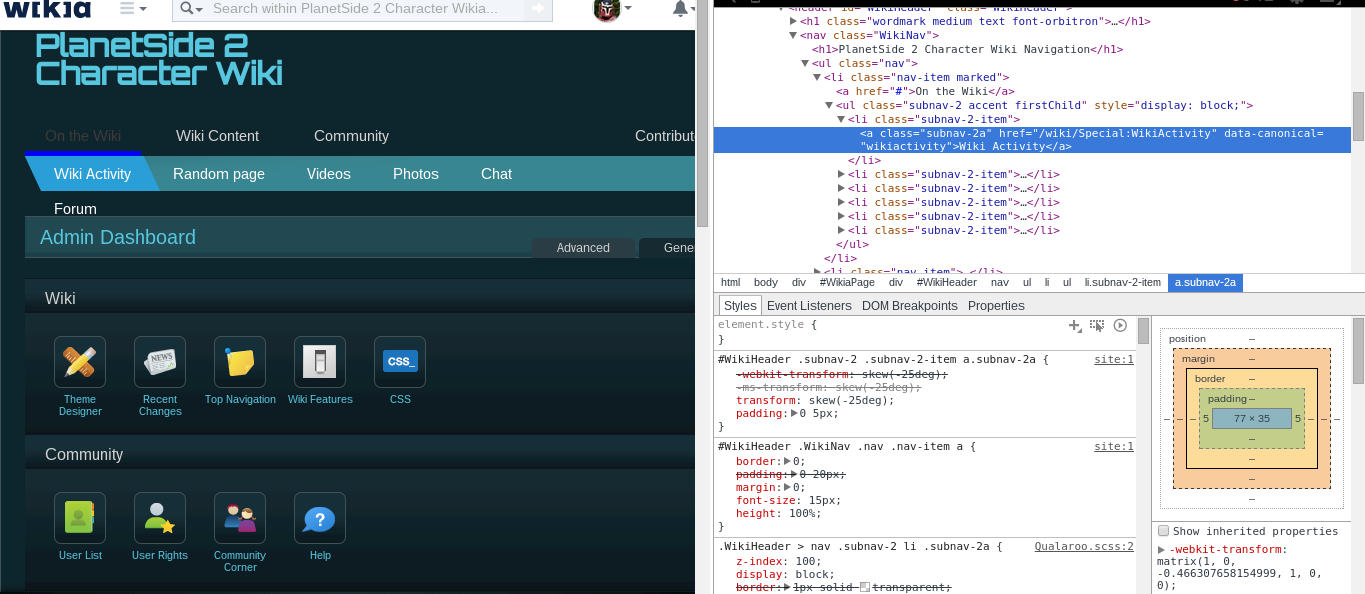Screen dimensions: 1365x594
Task: Tick Show inherited properties checkbox
Action: pos(1163,531)
